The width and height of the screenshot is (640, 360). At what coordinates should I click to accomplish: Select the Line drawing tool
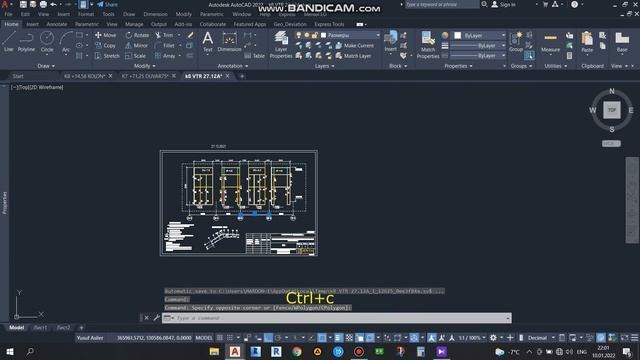coord(9,41)
